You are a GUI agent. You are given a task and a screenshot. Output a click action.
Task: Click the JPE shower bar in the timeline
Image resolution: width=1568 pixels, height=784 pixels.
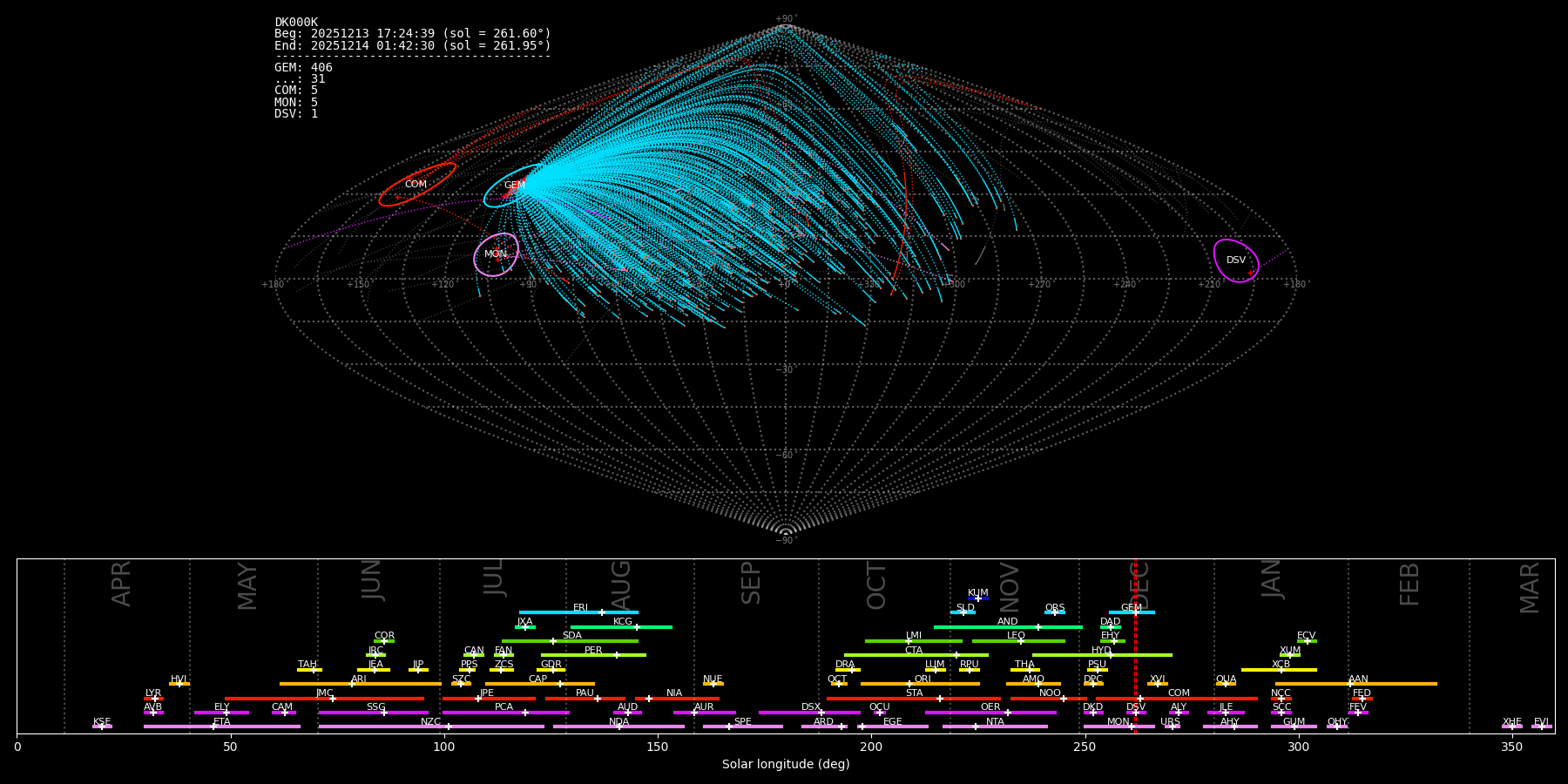click(x=489, y=698)
